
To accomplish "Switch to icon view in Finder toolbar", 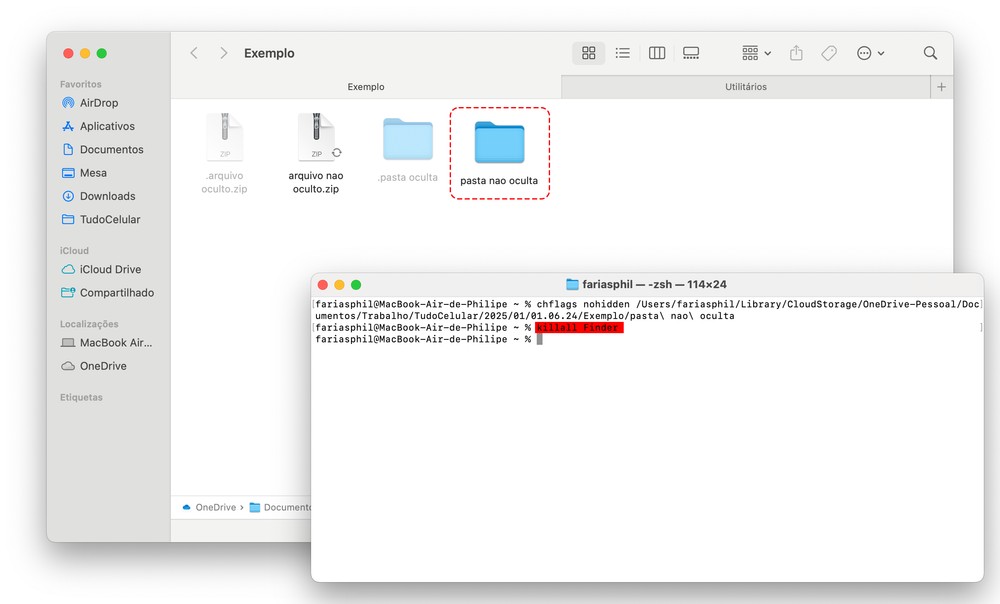I will (589, 53).
